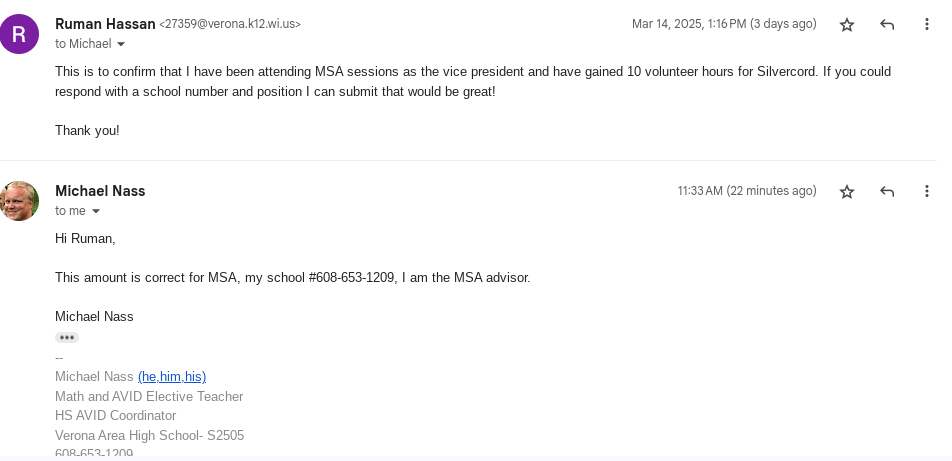952x461 pixels.
Task: Open the (he,him,his) pronoun link
Action: point(172,377)
